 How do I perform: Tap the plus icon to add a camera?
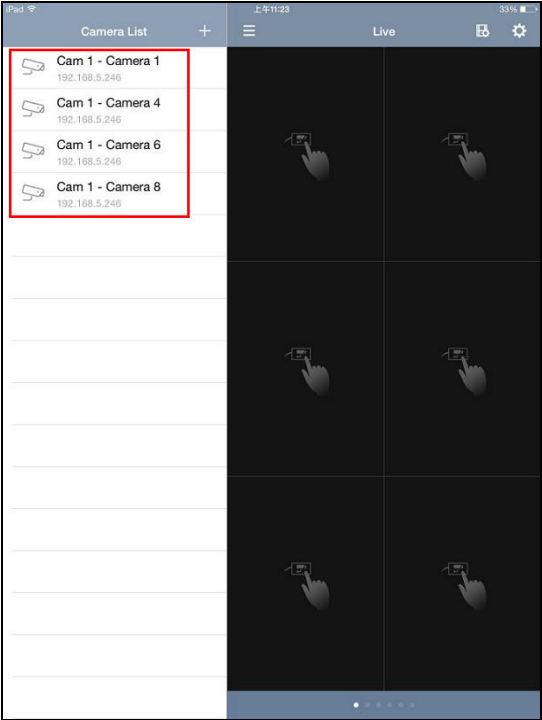click(204, 31)
